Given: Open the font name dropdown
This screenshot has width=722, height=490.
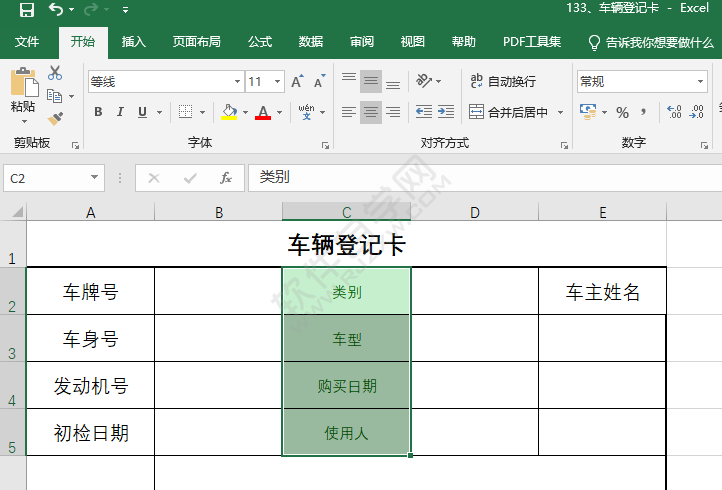Looking at the screenshot, I should tap(237, 82).
